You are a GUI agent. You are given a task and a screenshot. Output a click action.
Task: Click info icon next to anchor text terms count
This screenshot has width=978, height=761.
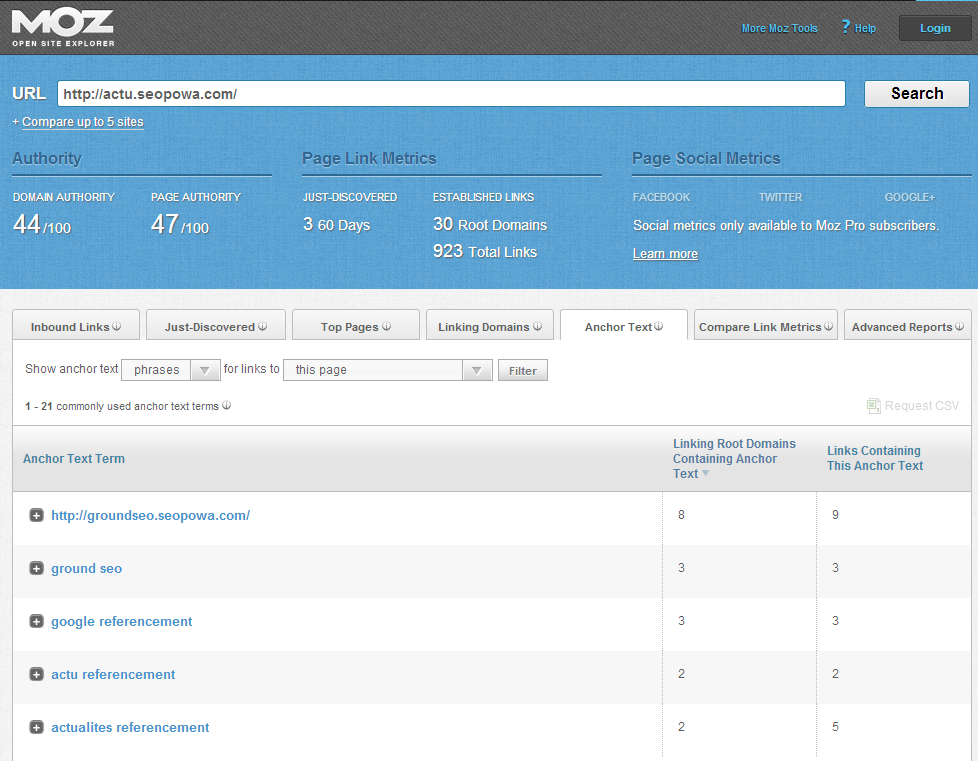point(227,406)
